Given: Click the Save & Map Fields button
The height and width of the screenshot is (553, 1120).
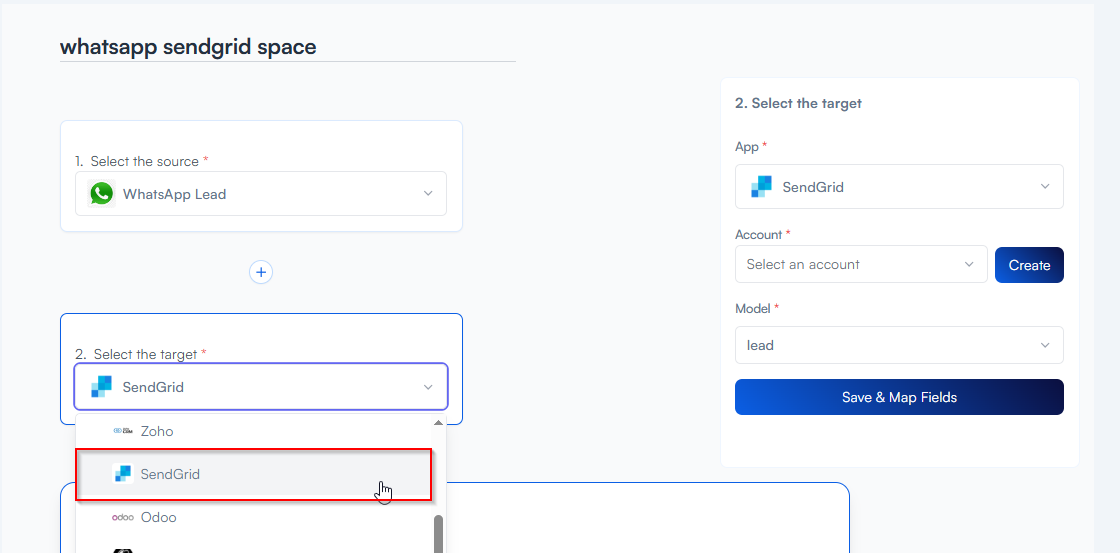Looking at the screenshot, I should click(x=898, y=397).
